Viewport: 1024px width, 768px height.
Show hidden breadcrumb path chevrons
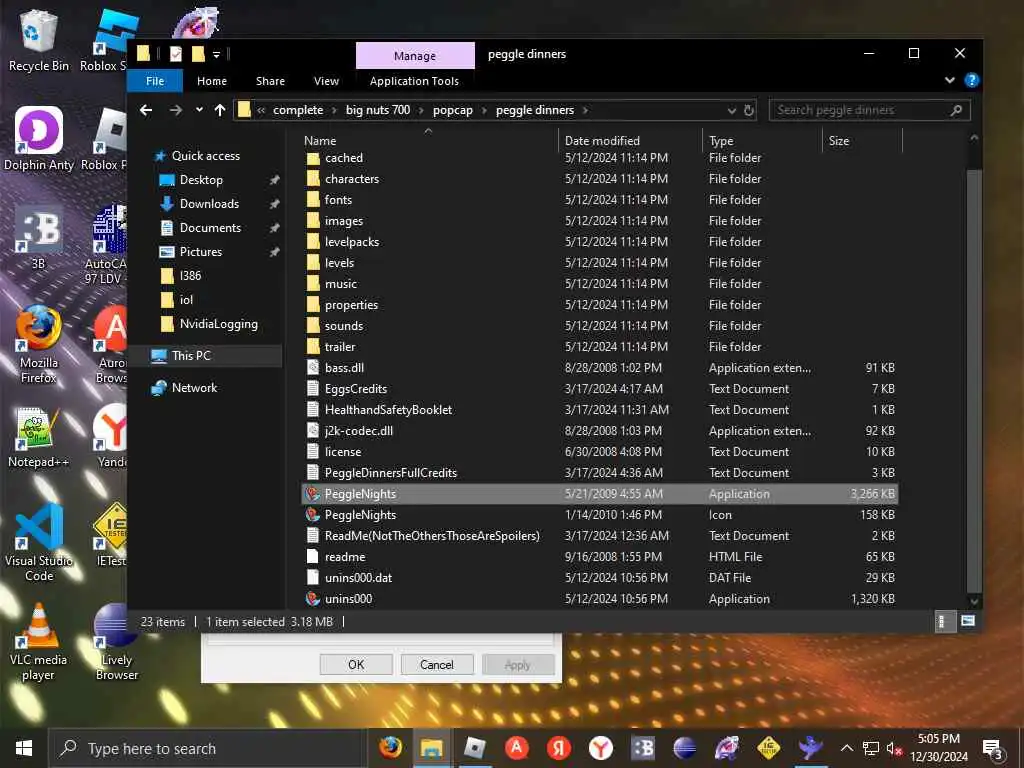tap(261, 110)
